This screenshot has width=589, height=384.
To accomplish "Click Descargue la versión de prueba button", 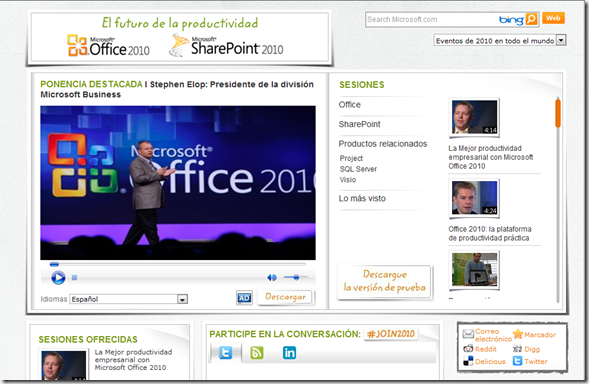I will (385, 281).
